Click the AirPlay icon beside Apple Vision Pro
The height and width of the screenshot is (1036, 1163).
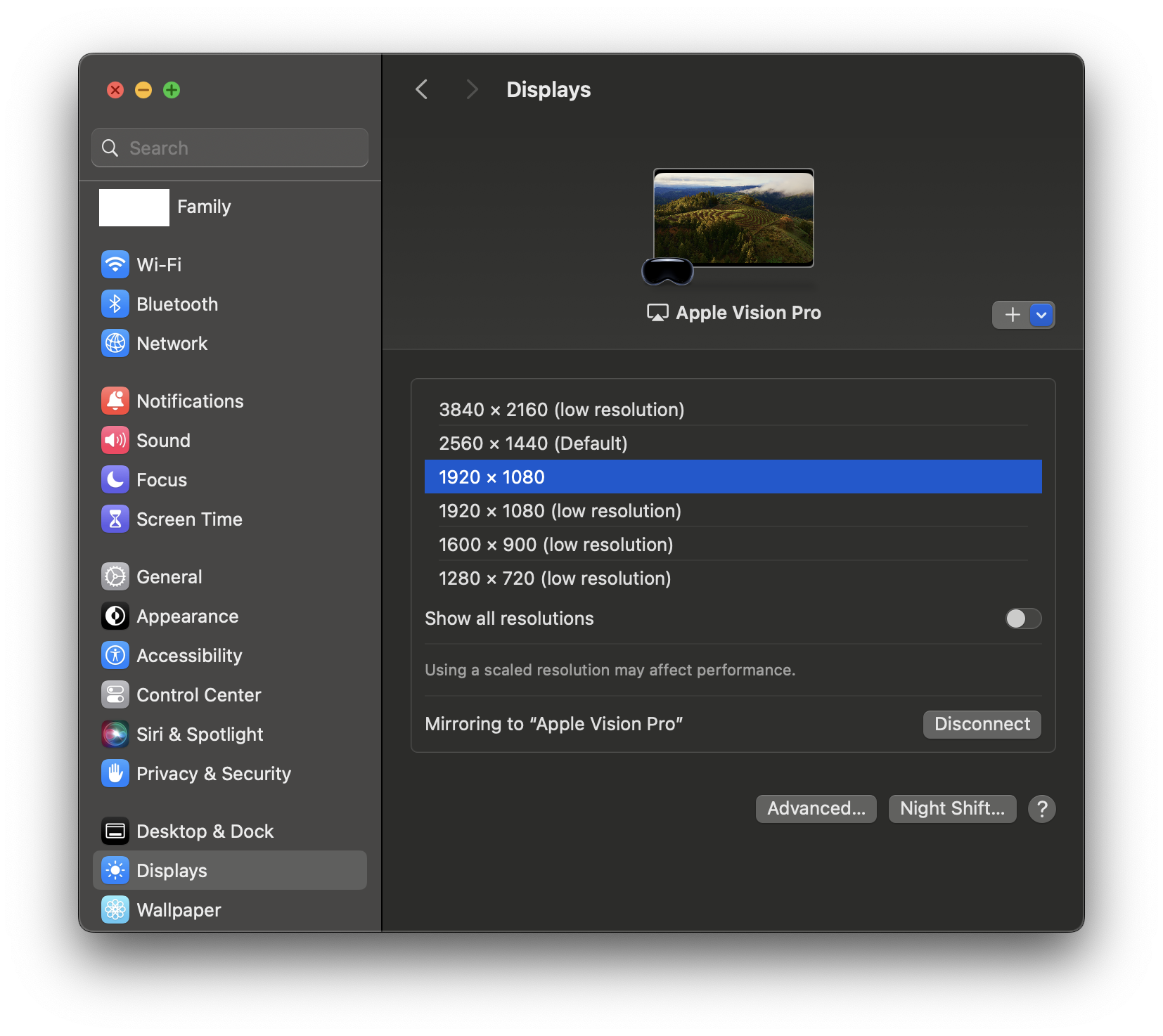(657, 313)
